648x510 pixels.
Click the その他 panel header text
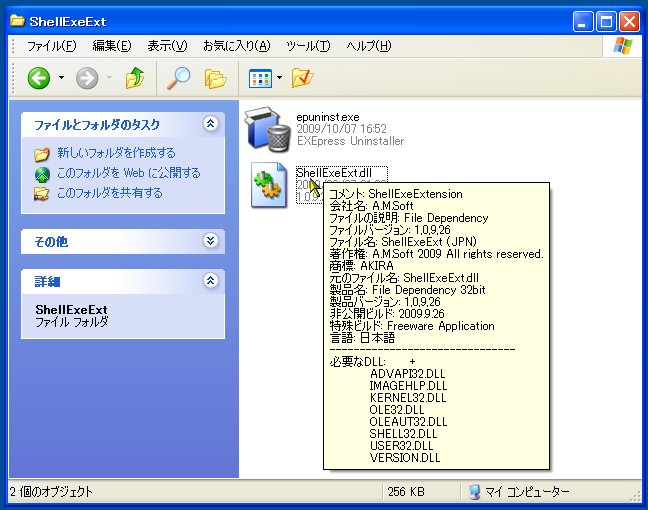51,241
